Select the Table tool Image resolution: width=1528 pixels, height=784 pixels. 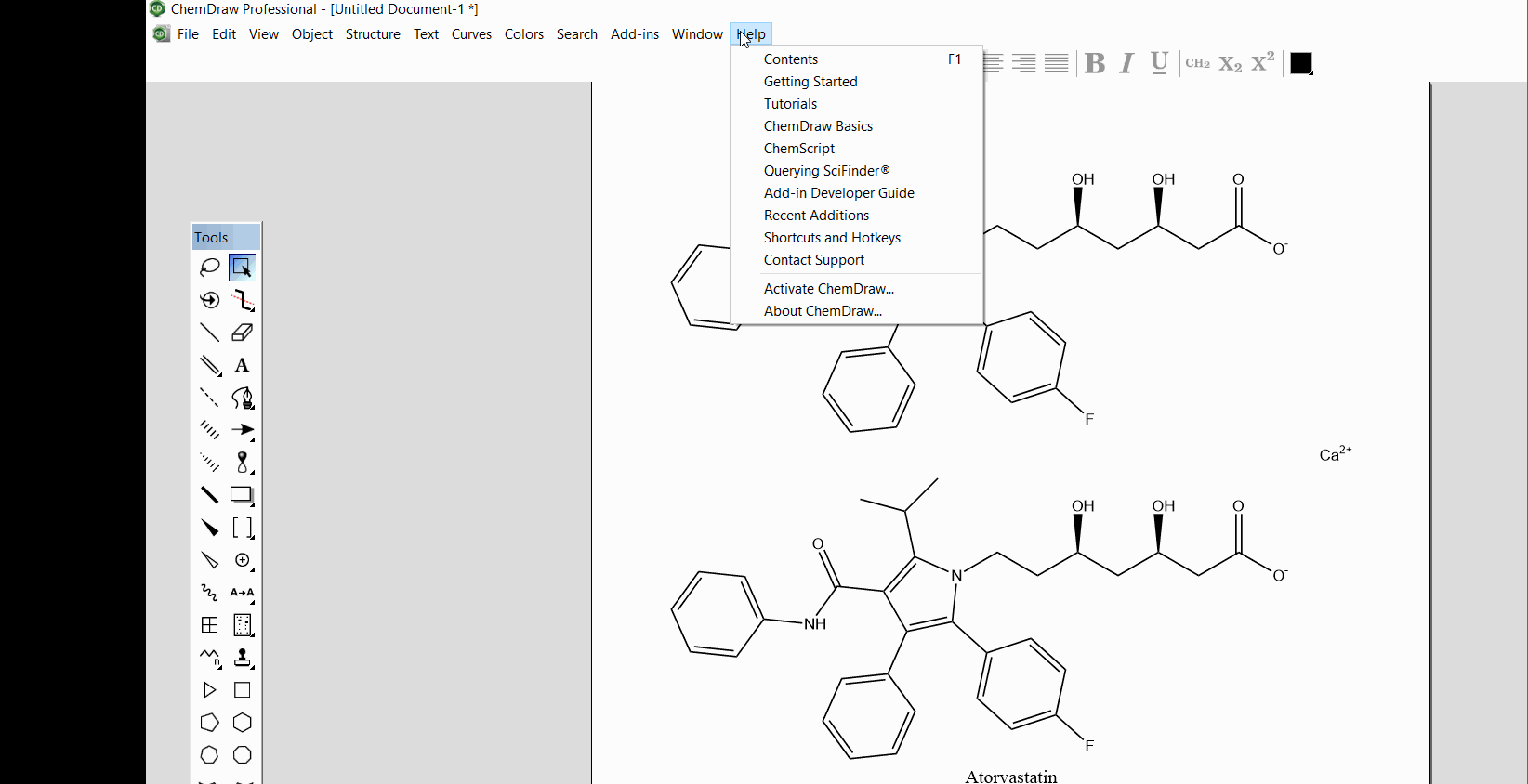coord(209,625)
